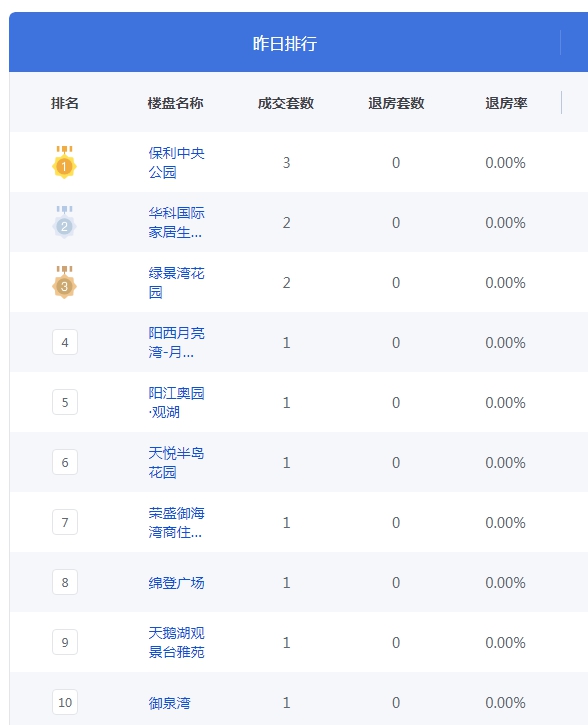This screenshot has height=725, width=588.
Task: Click the rank 5 number badge
Action: coord(65,402)
